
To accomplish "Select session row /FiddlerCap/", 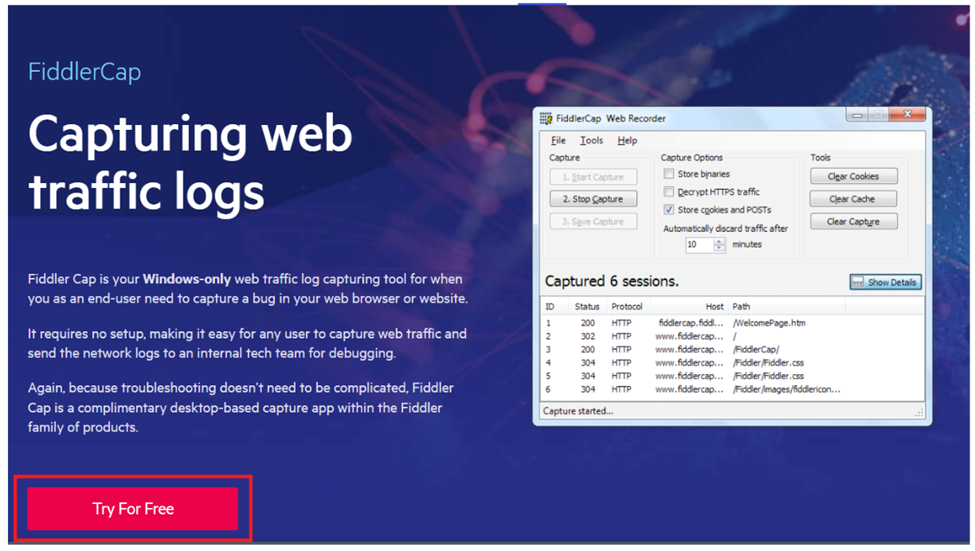I will coord(732,350).
